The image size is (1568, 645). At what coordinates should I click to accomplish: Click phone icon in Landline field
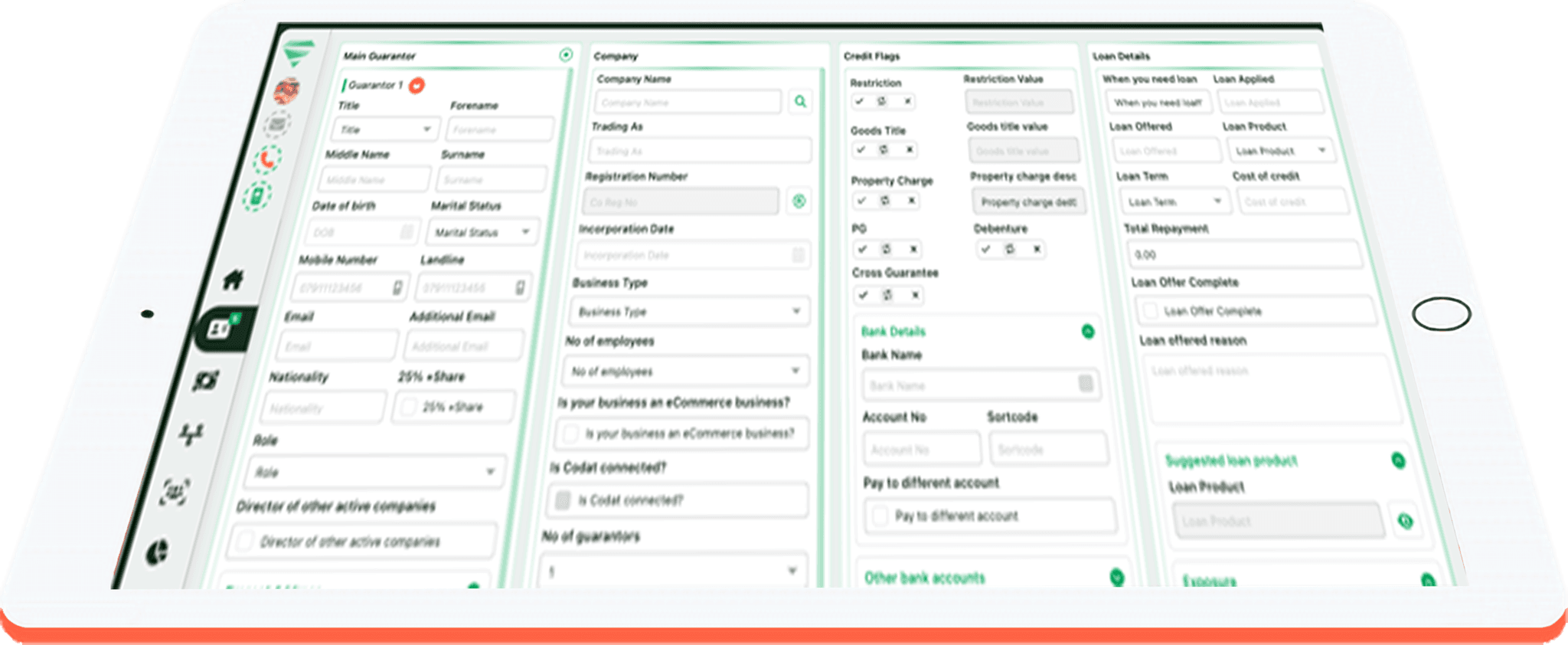coord(520,287)
